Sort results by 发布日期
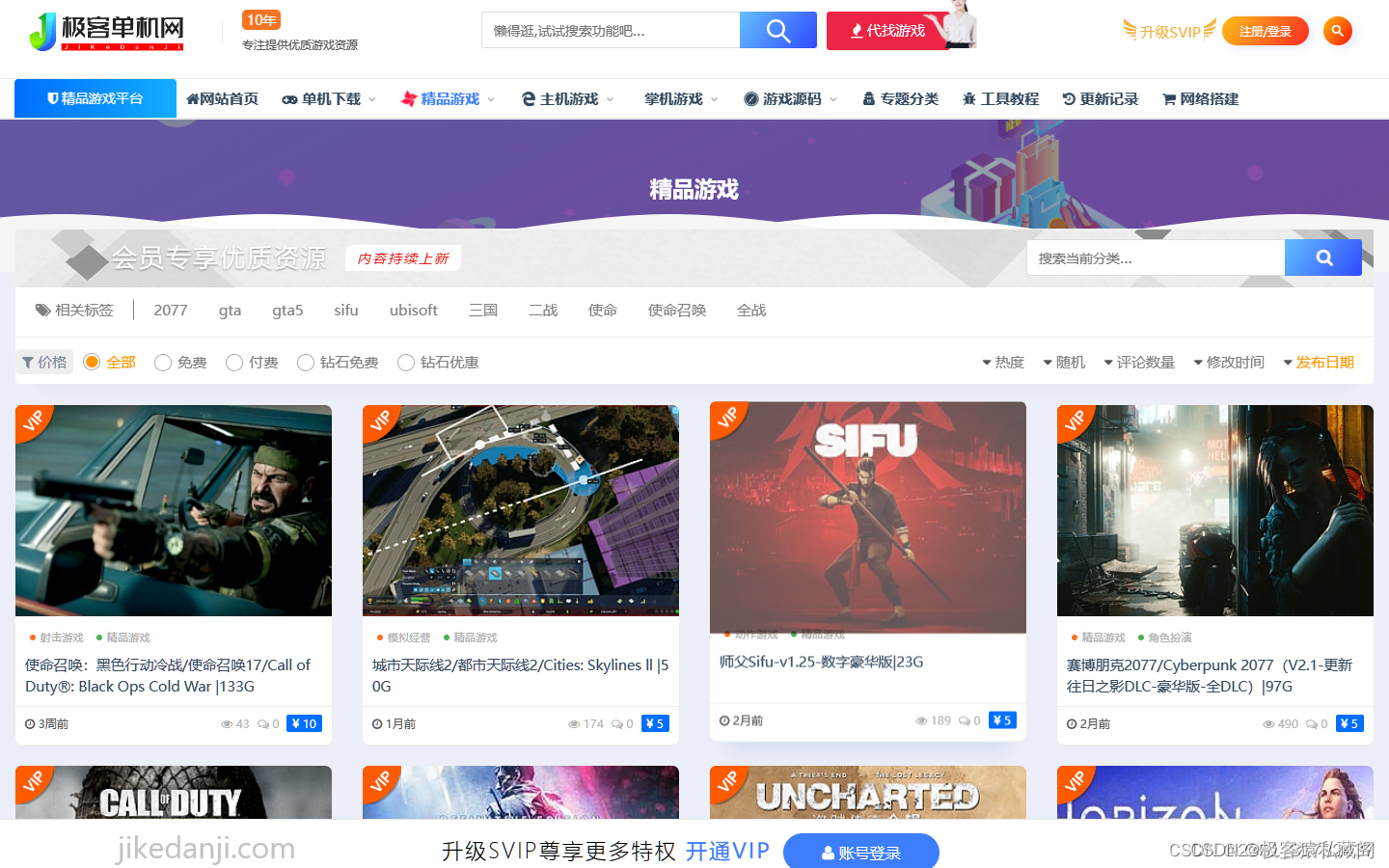The image size is (1389, 868). point(1324,362)
